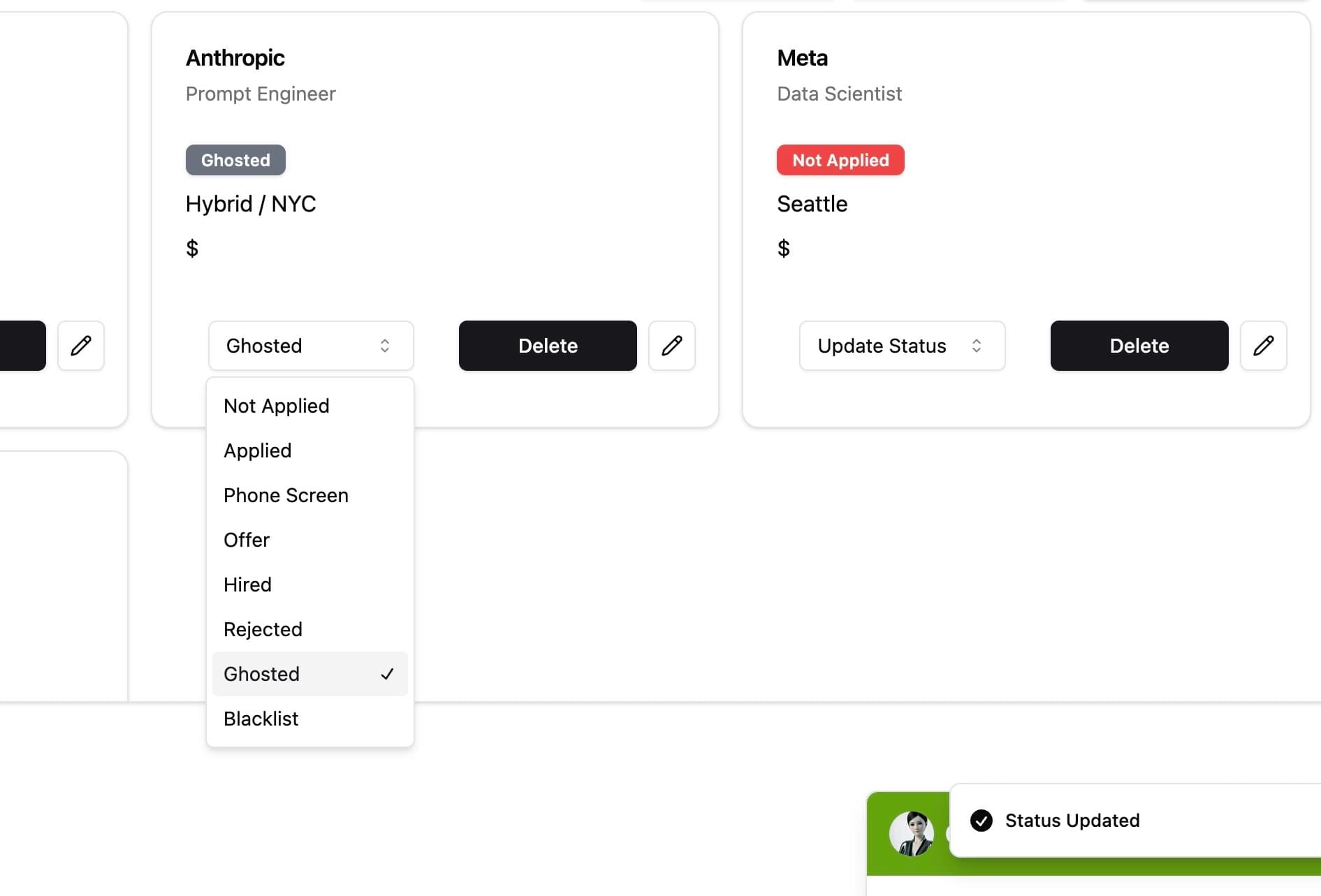Select Not Applied from the status list

pyautogui.click(x=277, y=406)
